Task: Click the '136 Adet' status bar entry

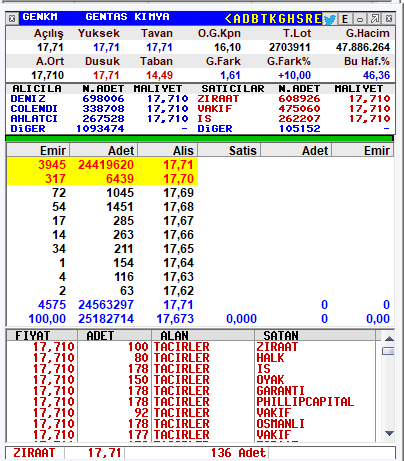Action: 238,453
